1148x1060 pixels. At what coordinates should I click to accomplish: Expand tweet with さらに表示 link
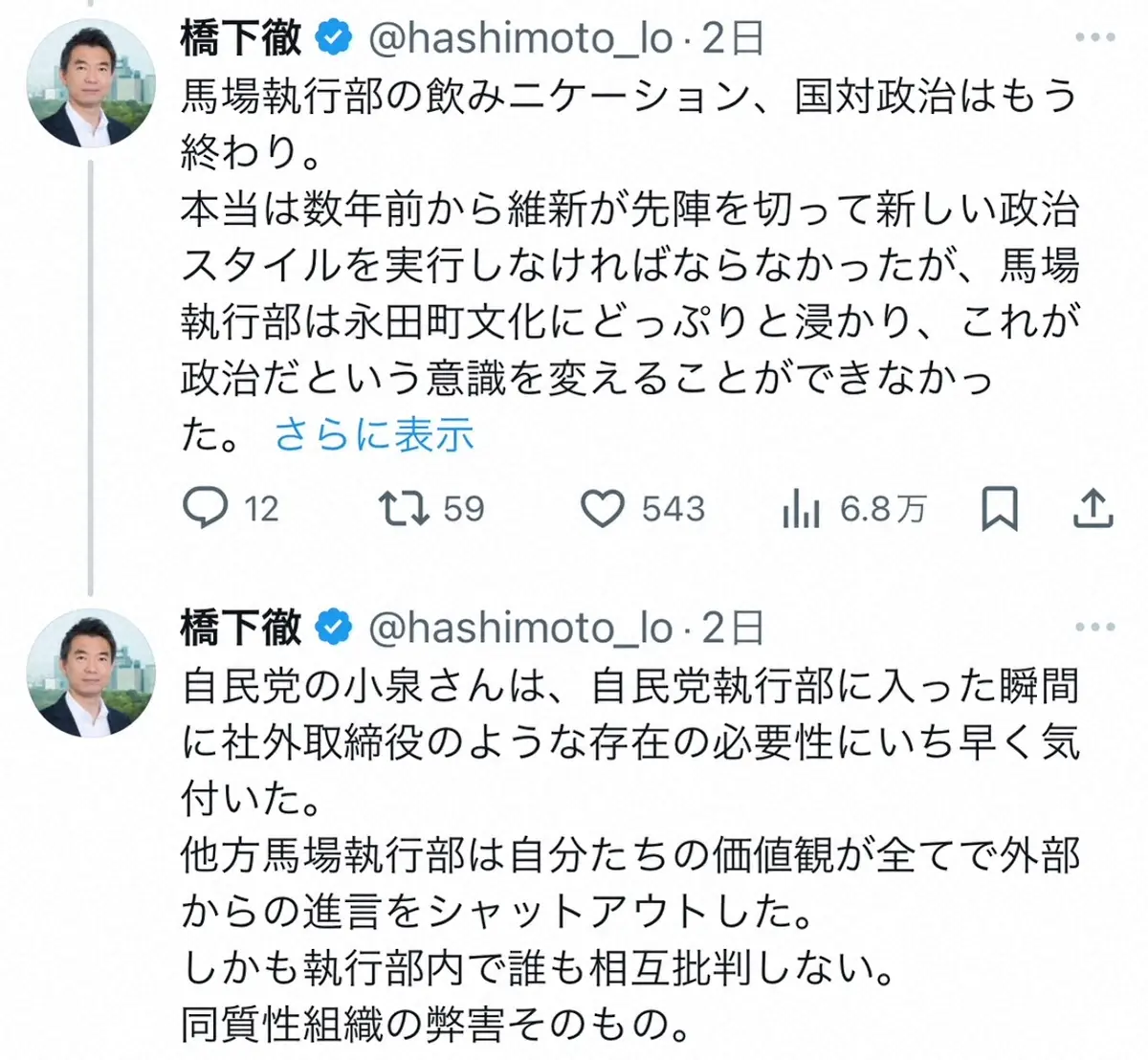(374, 435)
